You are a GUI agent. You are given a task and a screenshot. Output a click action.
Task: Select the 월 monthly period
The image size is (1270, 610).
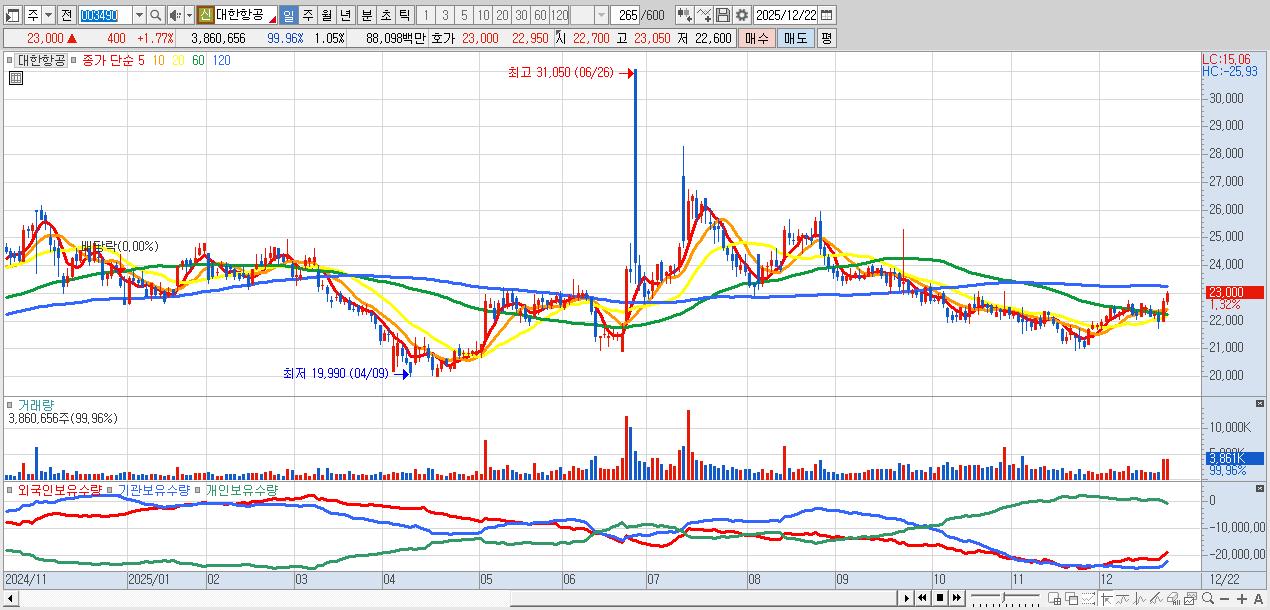(x=326, y=15)
